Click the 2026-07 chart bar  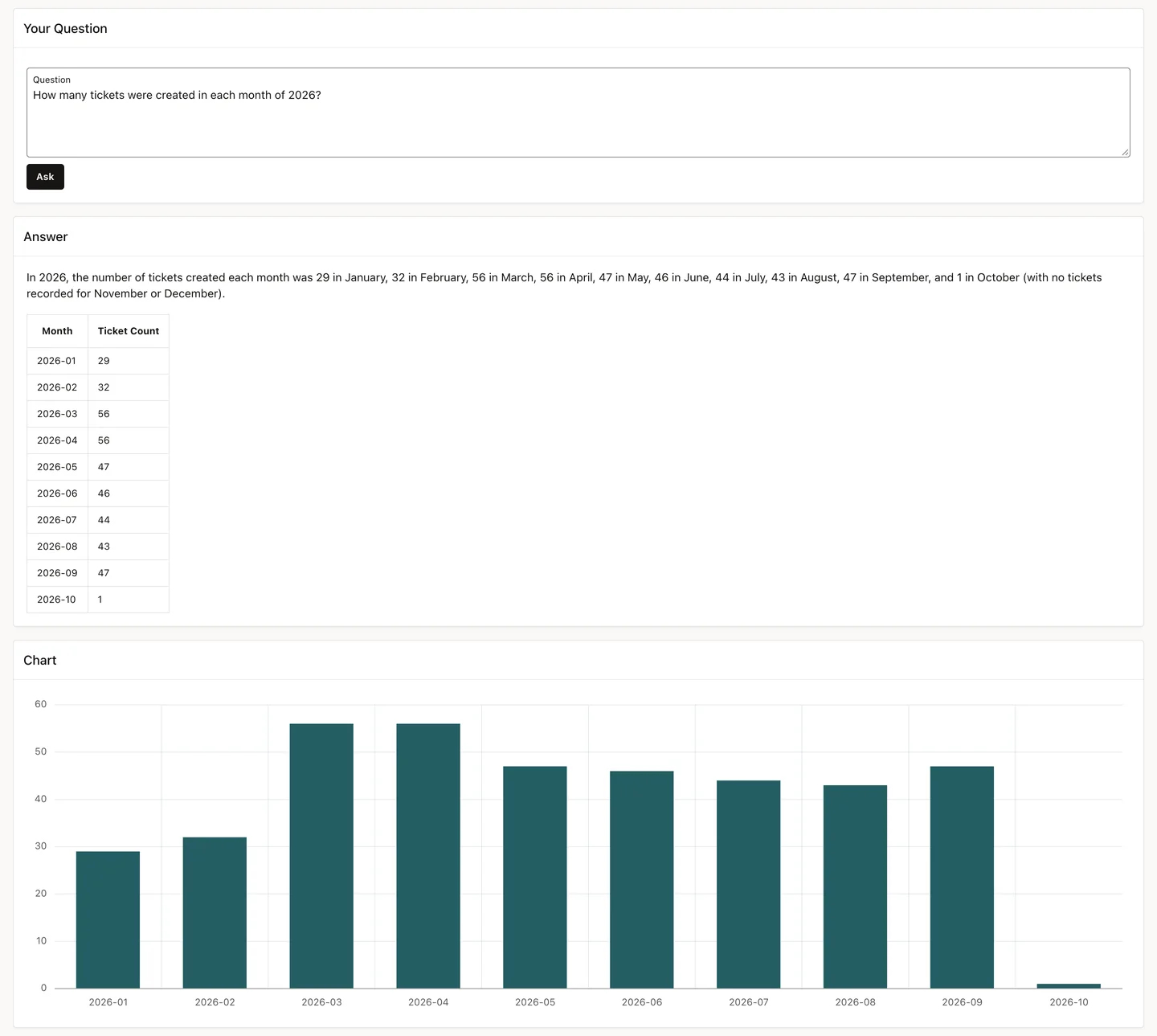(x=749, y=884)
